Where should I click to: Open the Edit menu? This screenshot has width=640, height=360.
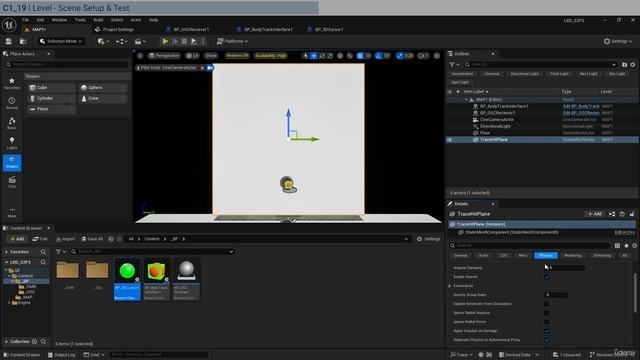point(40,20)
